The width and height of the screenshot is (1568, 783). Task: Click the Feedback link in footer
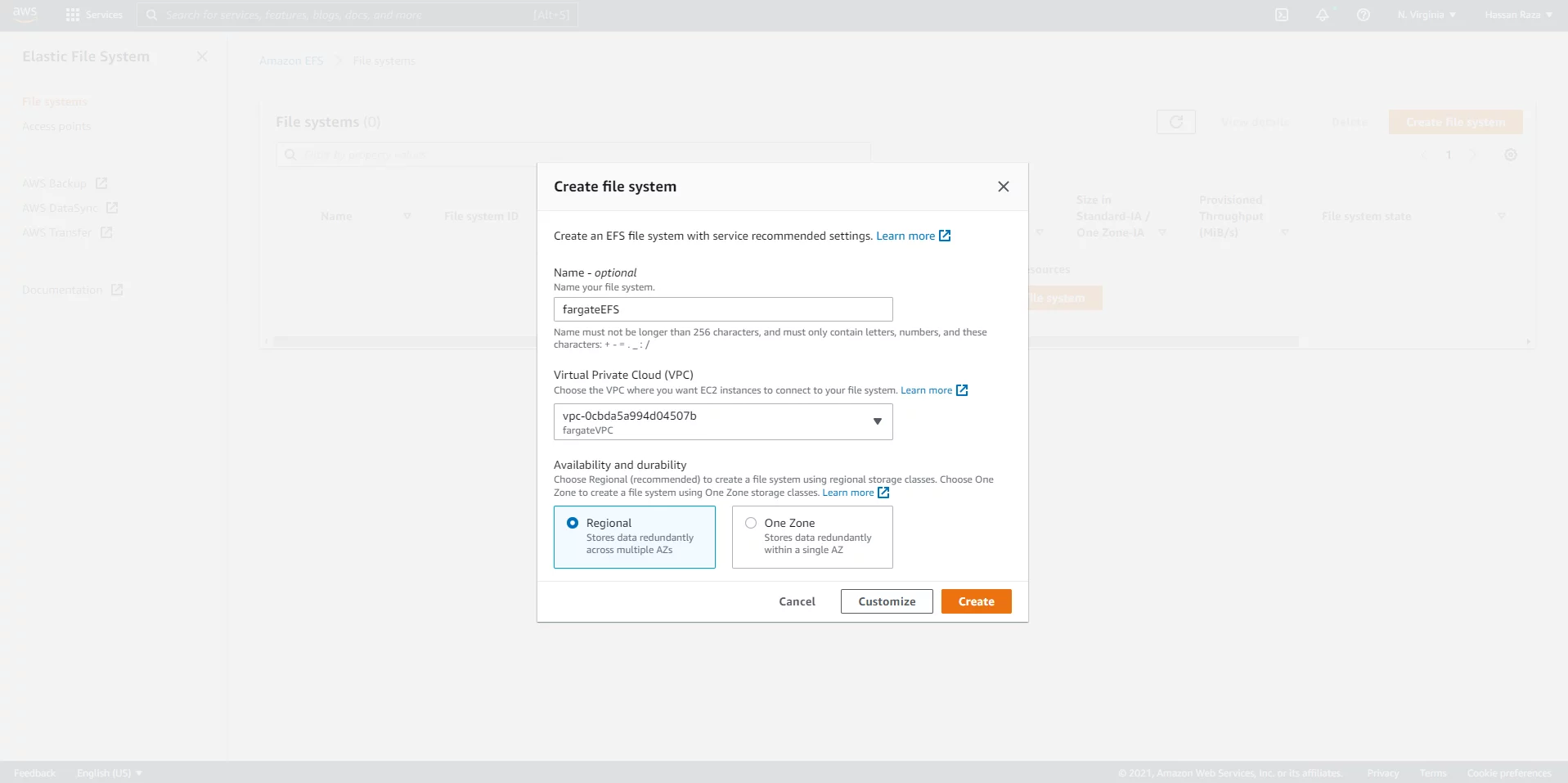click(x=35, y=773)
